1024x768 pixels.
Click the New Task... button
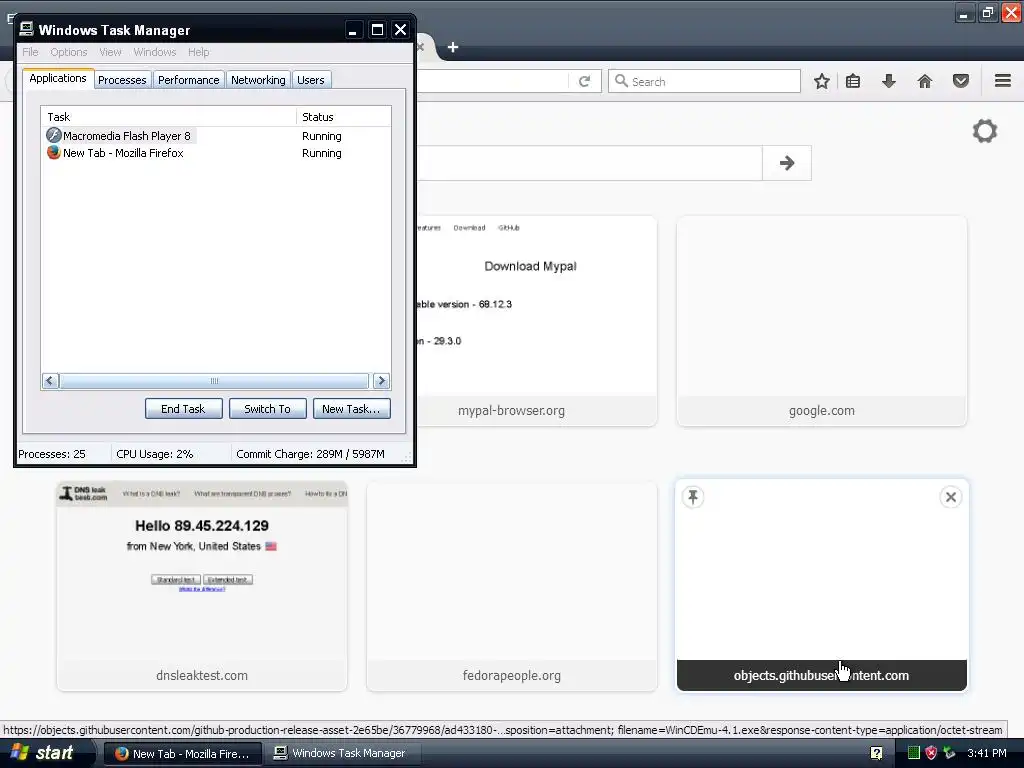(351, 409)
